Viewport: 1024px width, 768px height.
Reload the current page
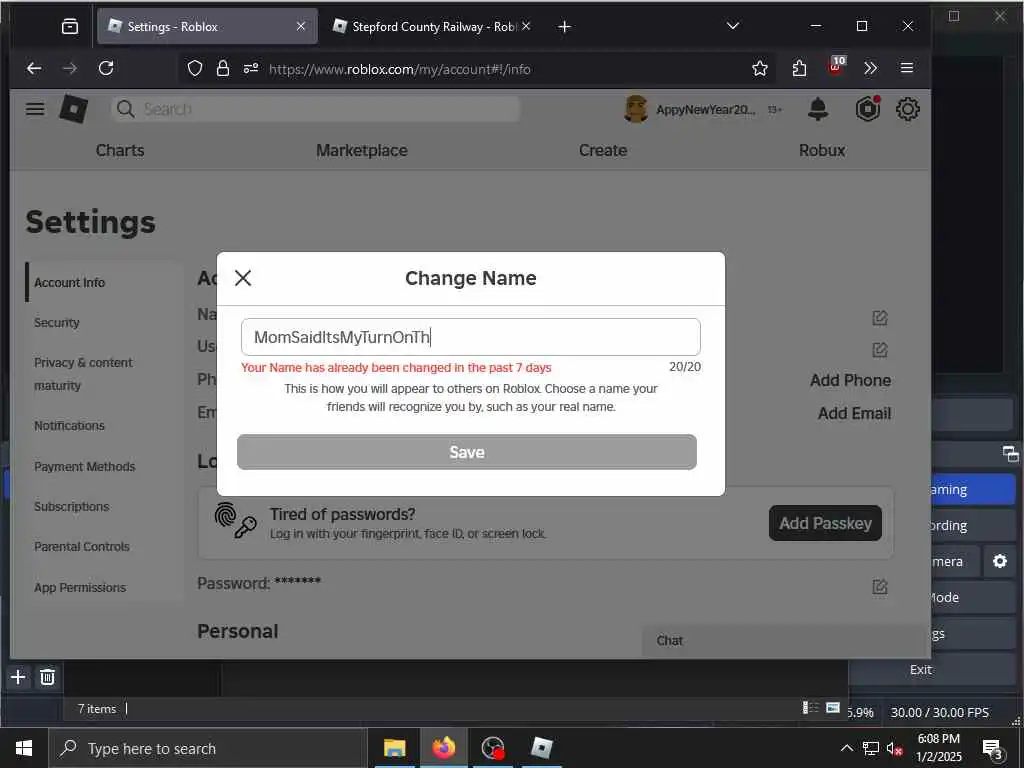pyautogui.click(x=106, y=68)
